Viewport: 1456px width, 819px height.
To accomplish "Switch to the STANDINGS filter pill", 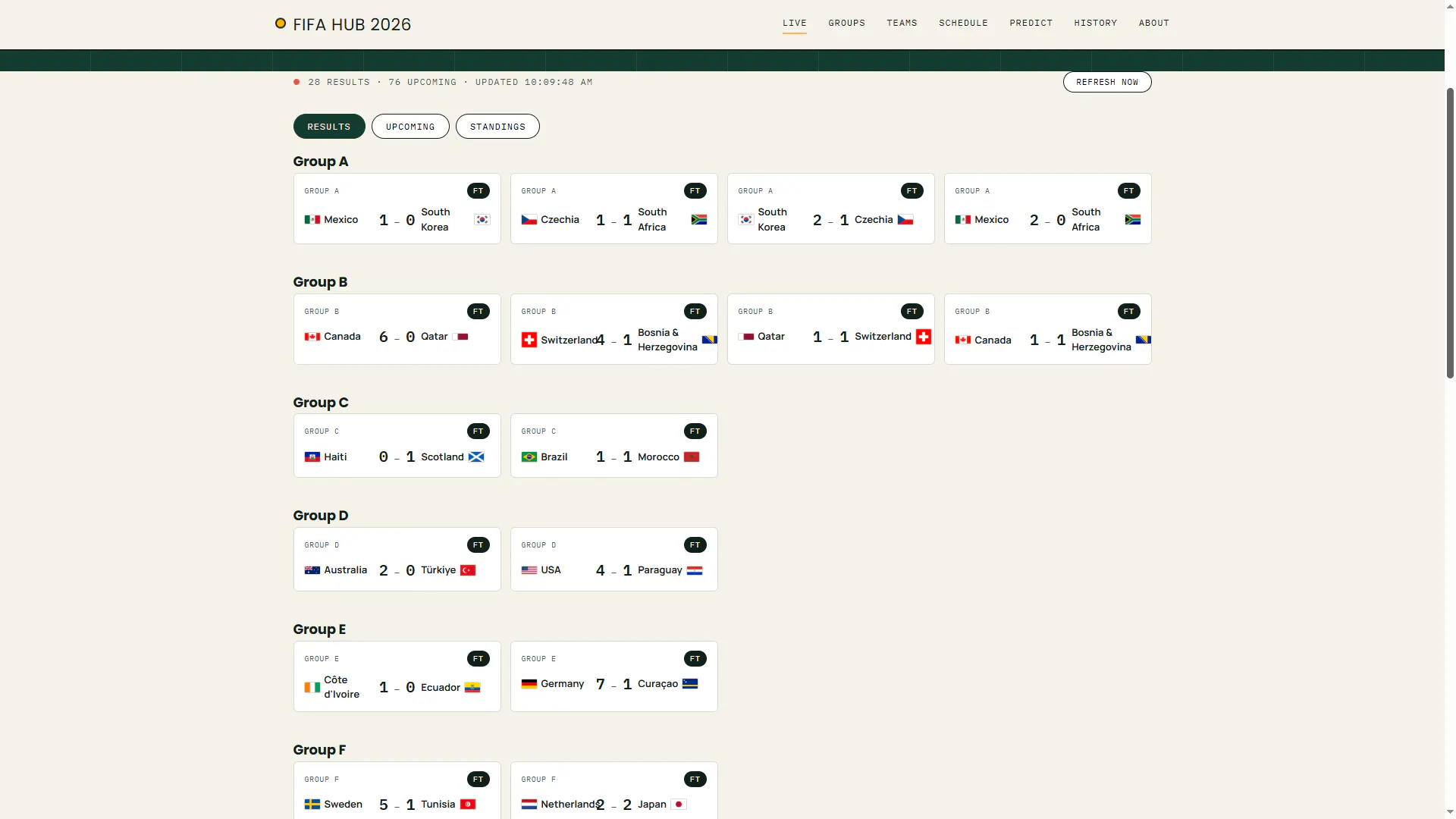I will (x=497, y=127).
